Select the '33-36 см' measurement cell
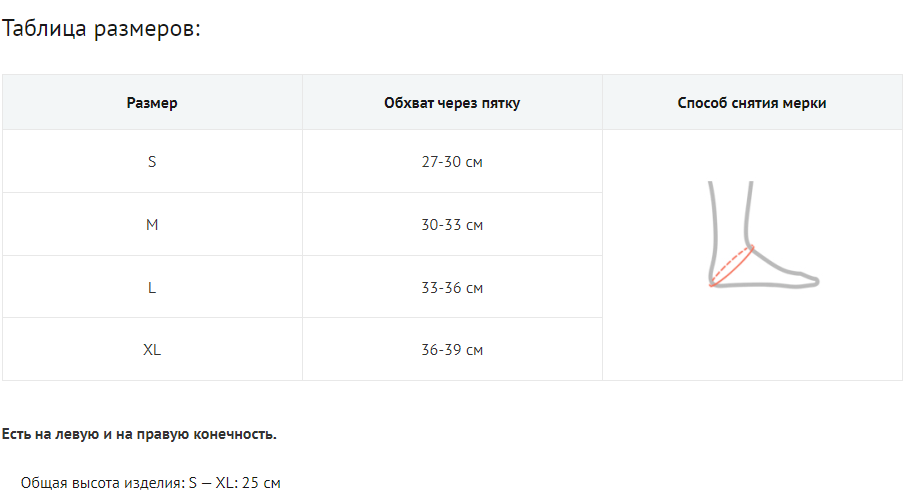The width and height of the screenshot is (908, 494). point(452,288)
